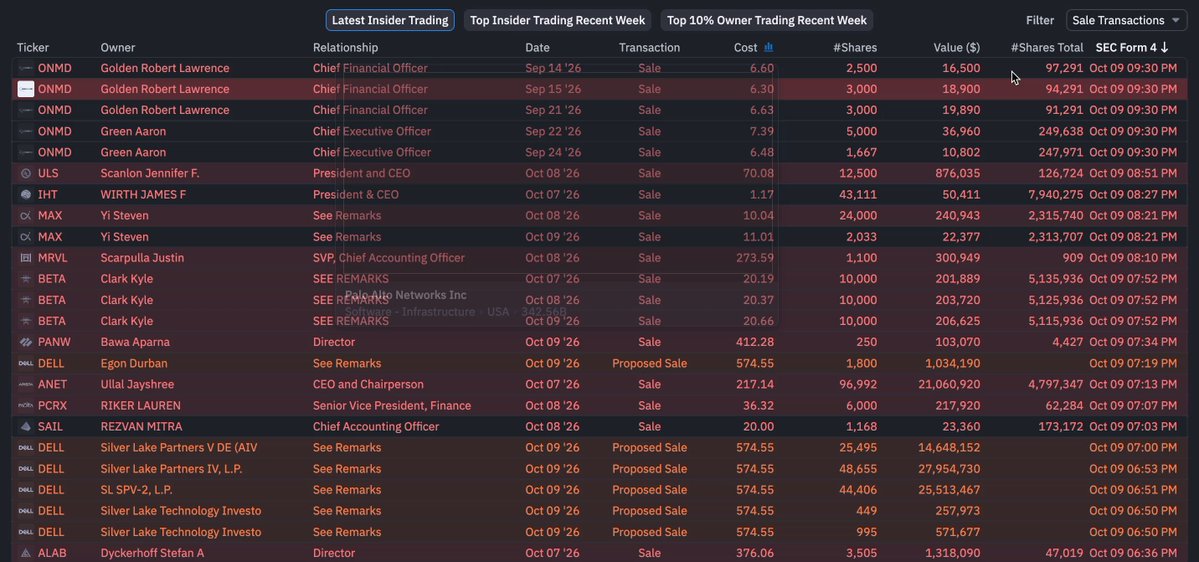Screen dimensions: 1199x562
Task: Click the PCRX company logo icon
Action: coord(25,405)
